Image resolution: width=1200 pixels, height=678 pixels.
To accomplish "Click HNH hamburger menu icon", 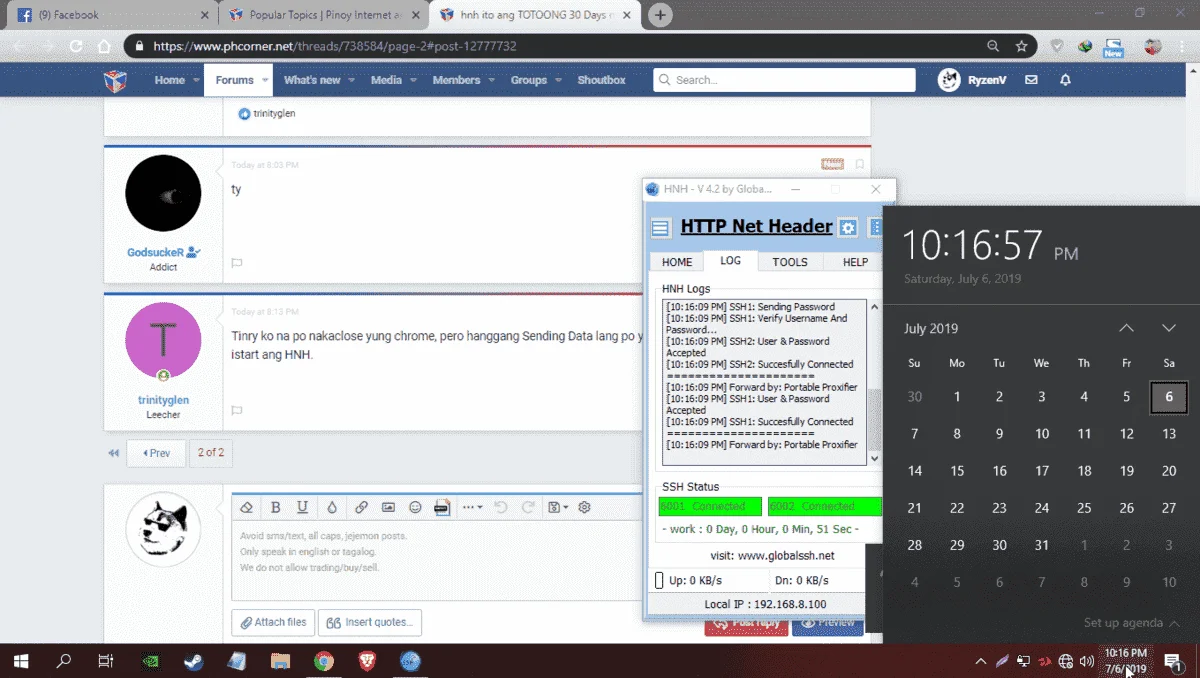I will pyautogui.click(x=660, y=228).
